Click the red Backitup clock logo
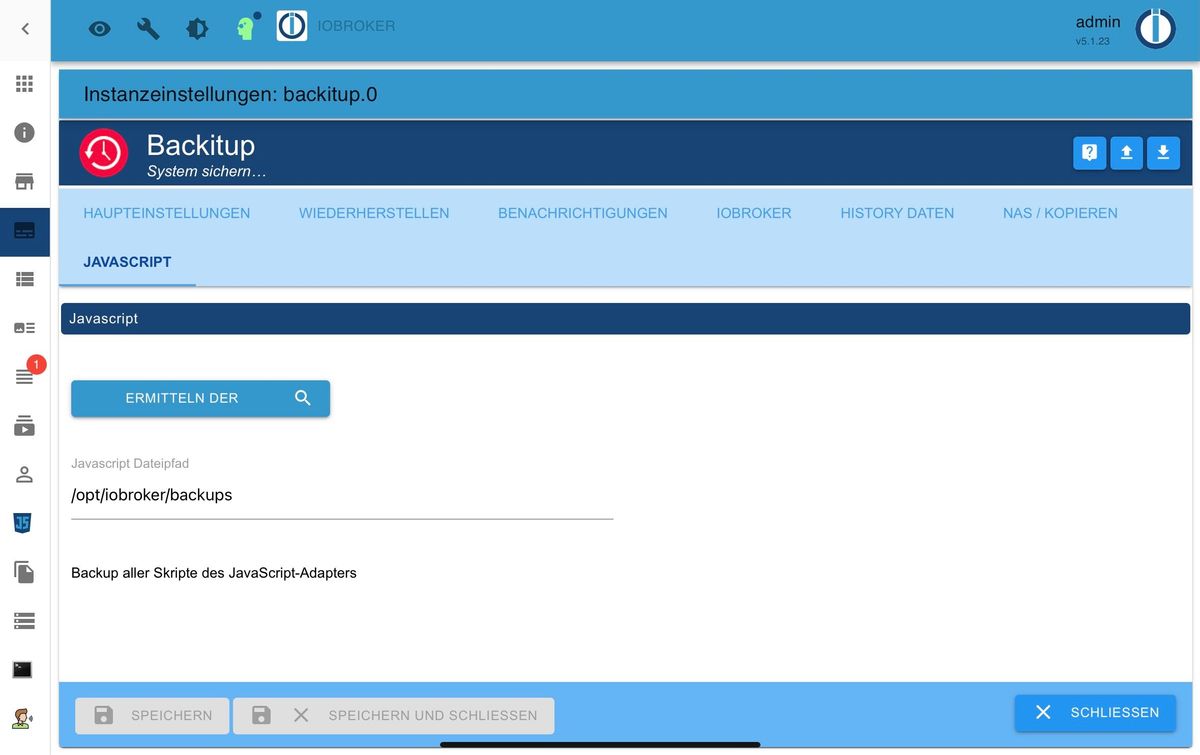Viewport: 1200px width, 755px height. [x=104, y=153]
